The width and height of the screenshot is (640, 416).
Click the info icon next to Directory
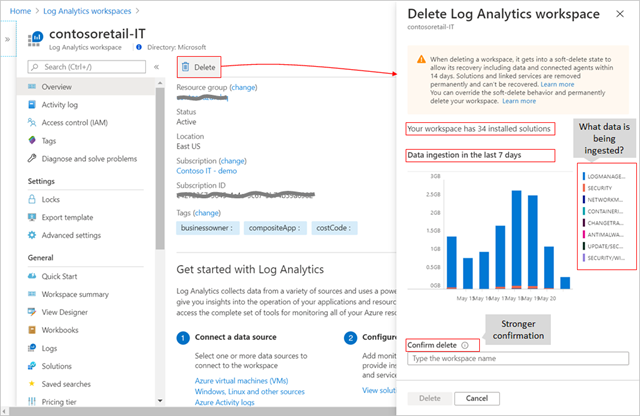[x=139, y=47]
